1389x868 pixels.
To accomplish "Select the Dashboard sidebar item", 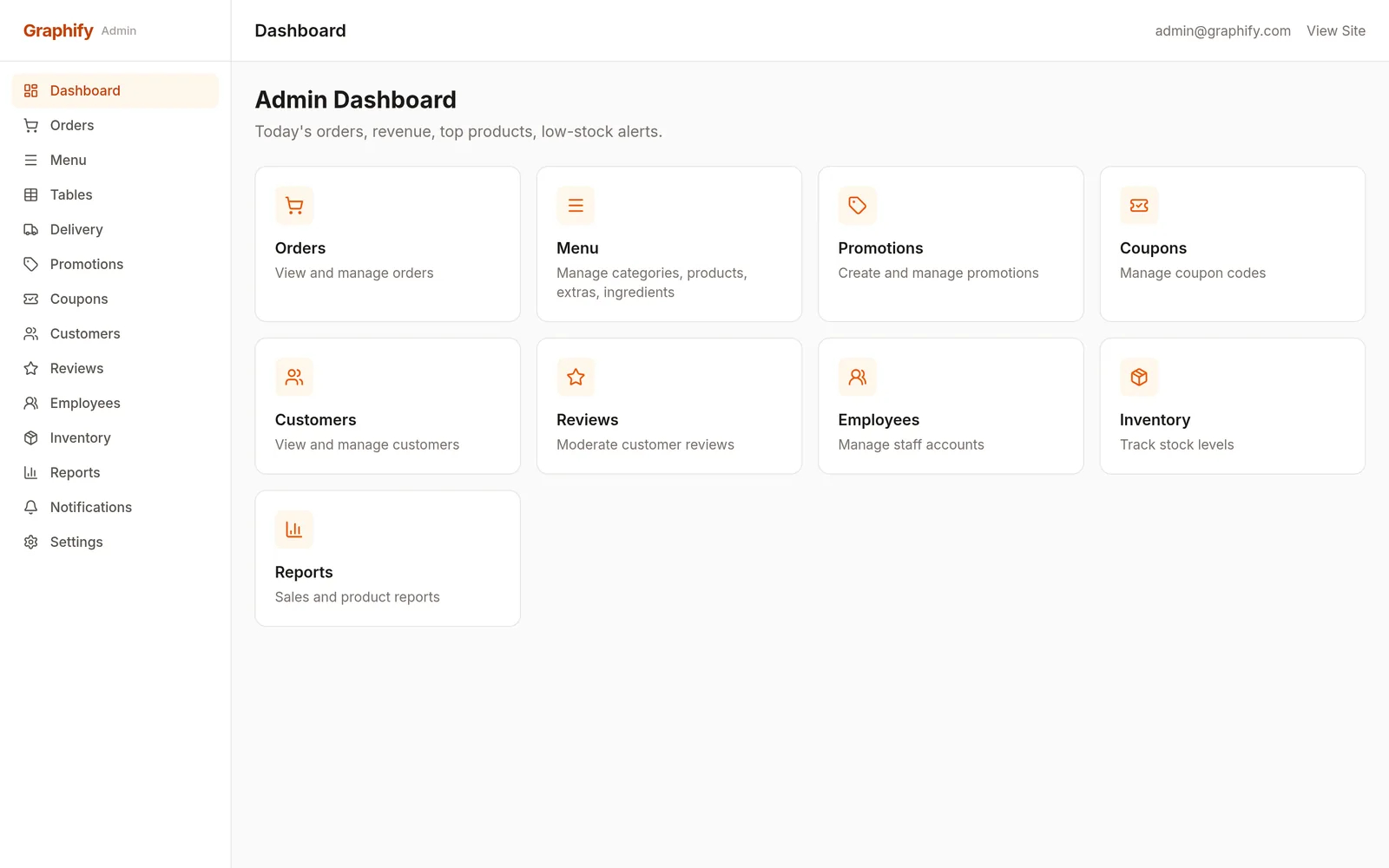I will 115,90.
